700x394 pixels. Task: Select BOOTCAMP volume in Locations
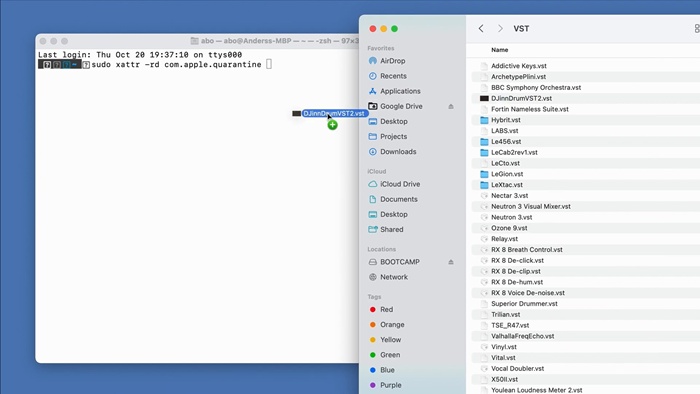(400, 262)
